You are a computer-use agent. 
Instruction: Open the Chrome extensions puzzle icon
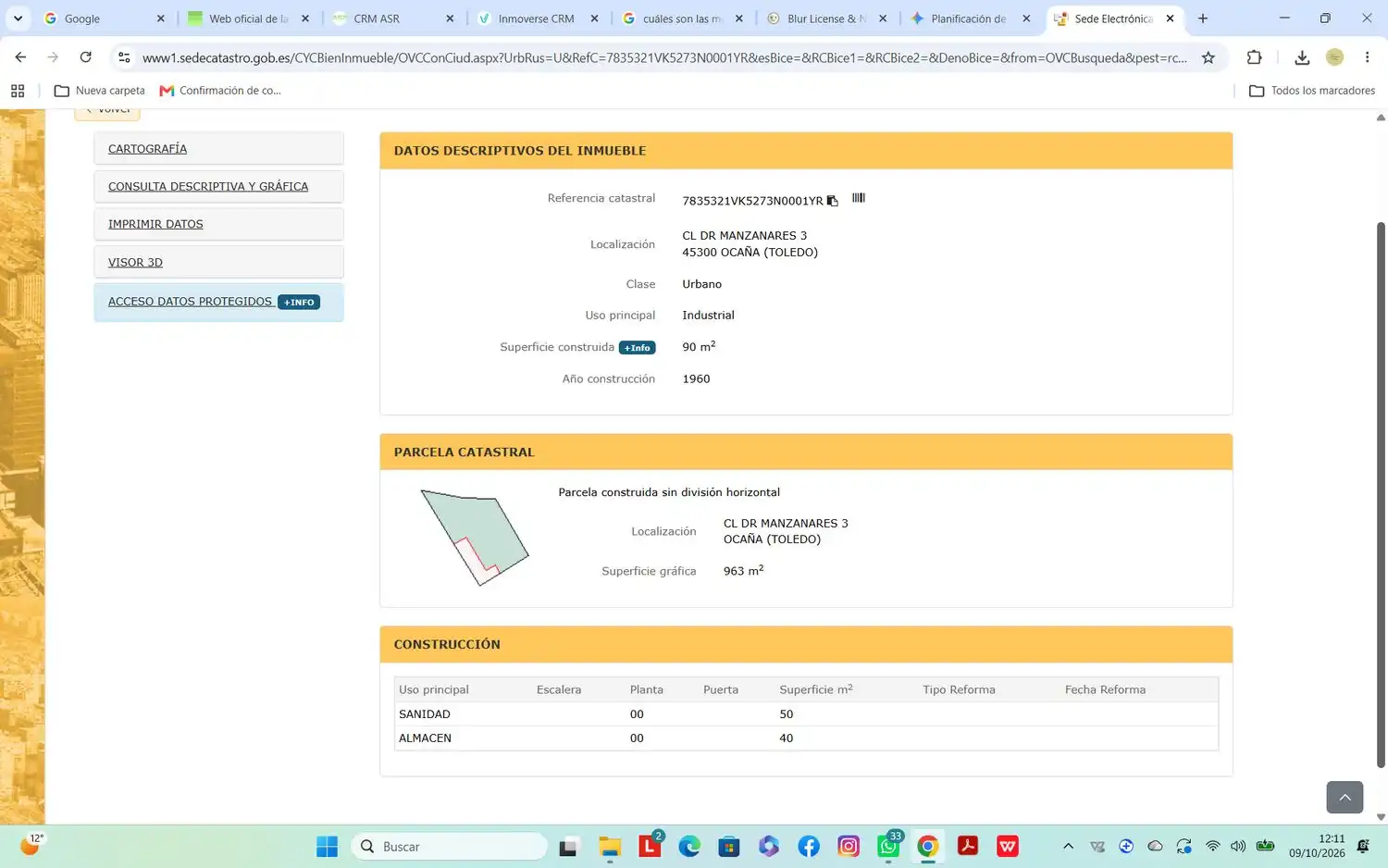(x=1254, y=57)
